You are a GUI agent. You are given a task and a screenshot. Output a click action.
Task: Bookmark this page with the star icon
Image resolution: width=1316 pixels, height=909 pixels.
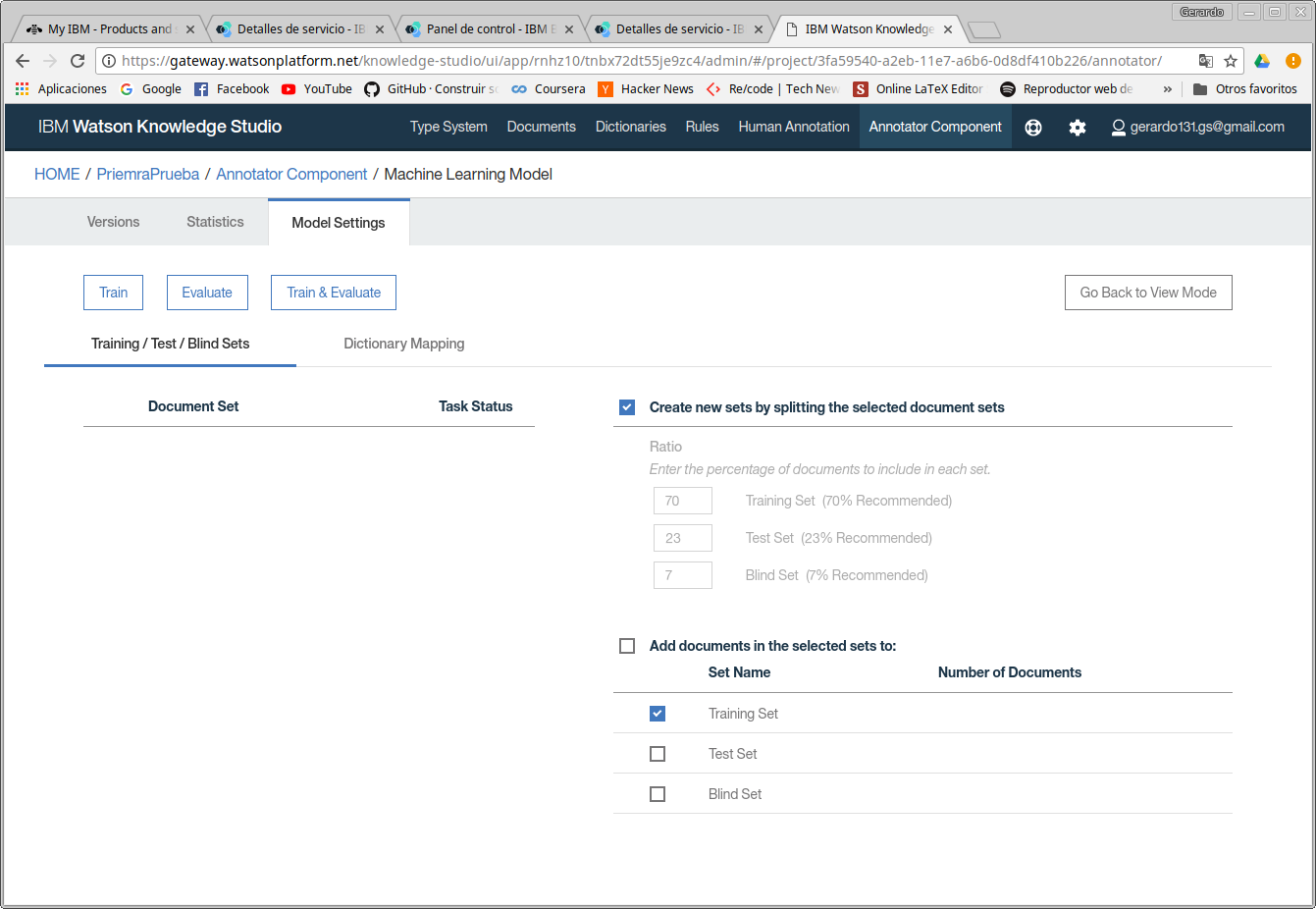(x=1231, y=61)
